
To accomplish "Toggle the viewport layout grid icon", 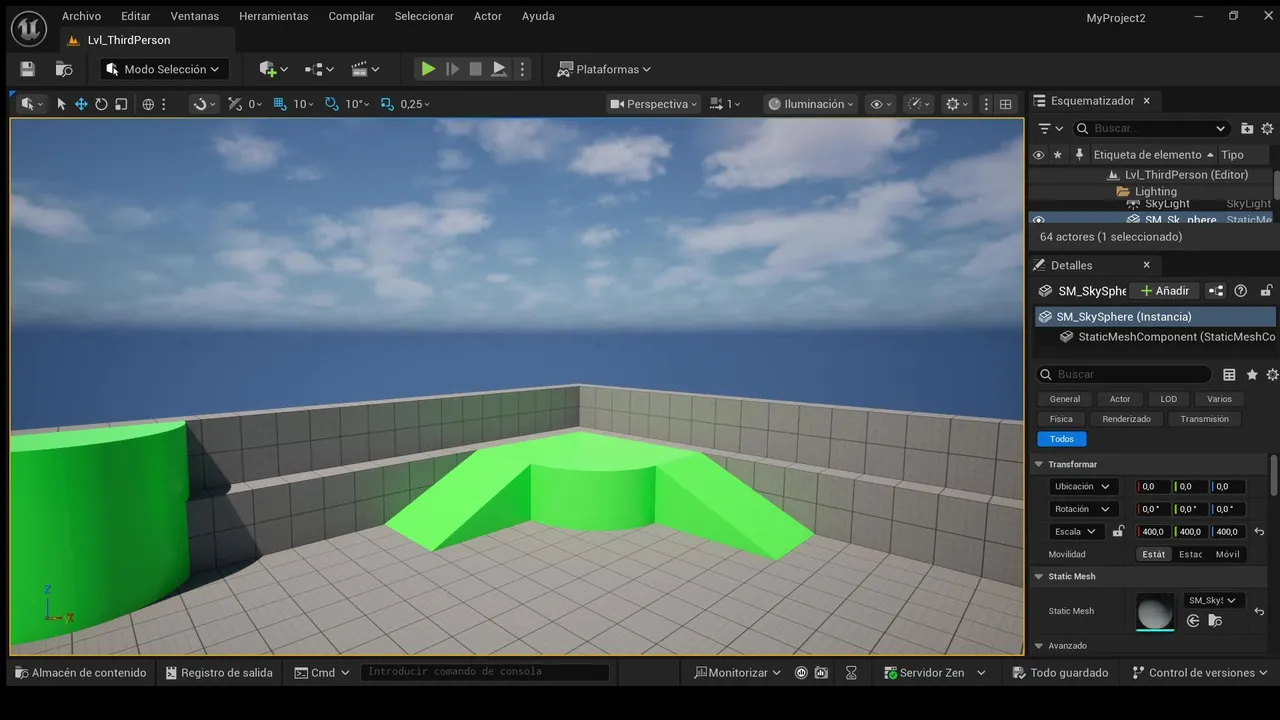I will coord(1006,104).
